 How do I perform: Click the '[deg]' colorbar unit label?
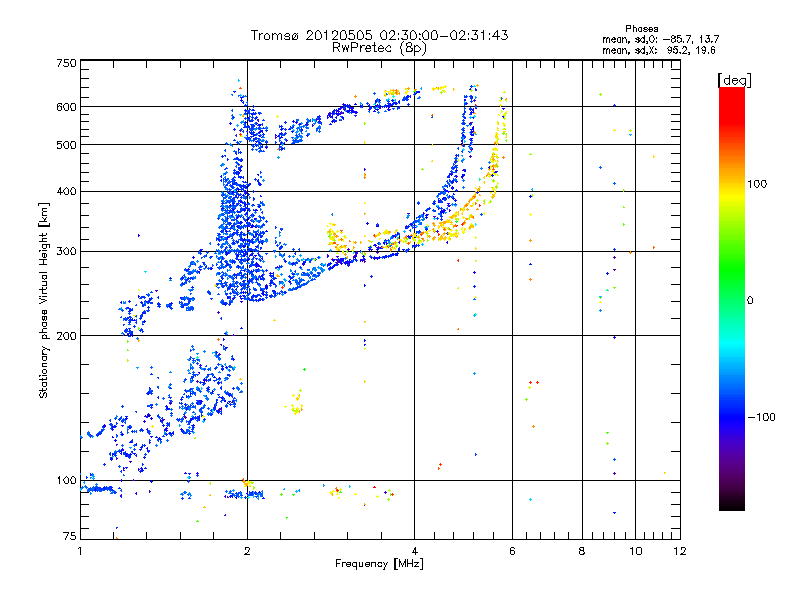734,80
